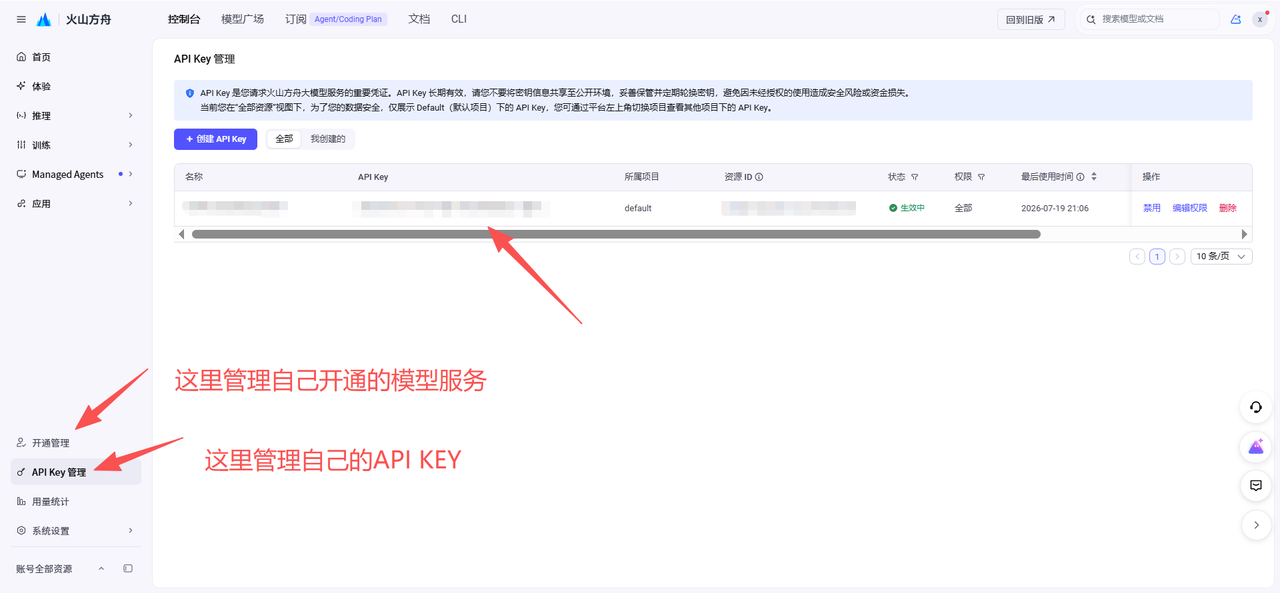Viewport: 1280px width, 593px height.
Task: Click 删除 for the API key
Action: 1228,208
